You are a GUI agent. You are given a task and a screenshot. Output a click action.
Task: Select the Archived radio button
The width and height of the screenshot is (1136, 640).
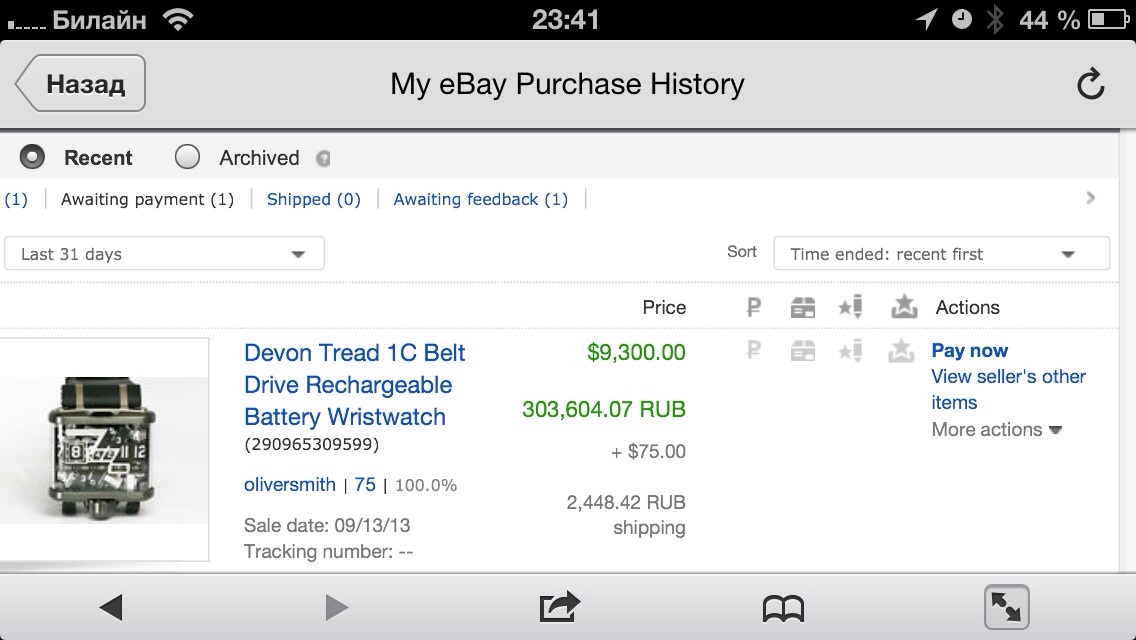187,157
